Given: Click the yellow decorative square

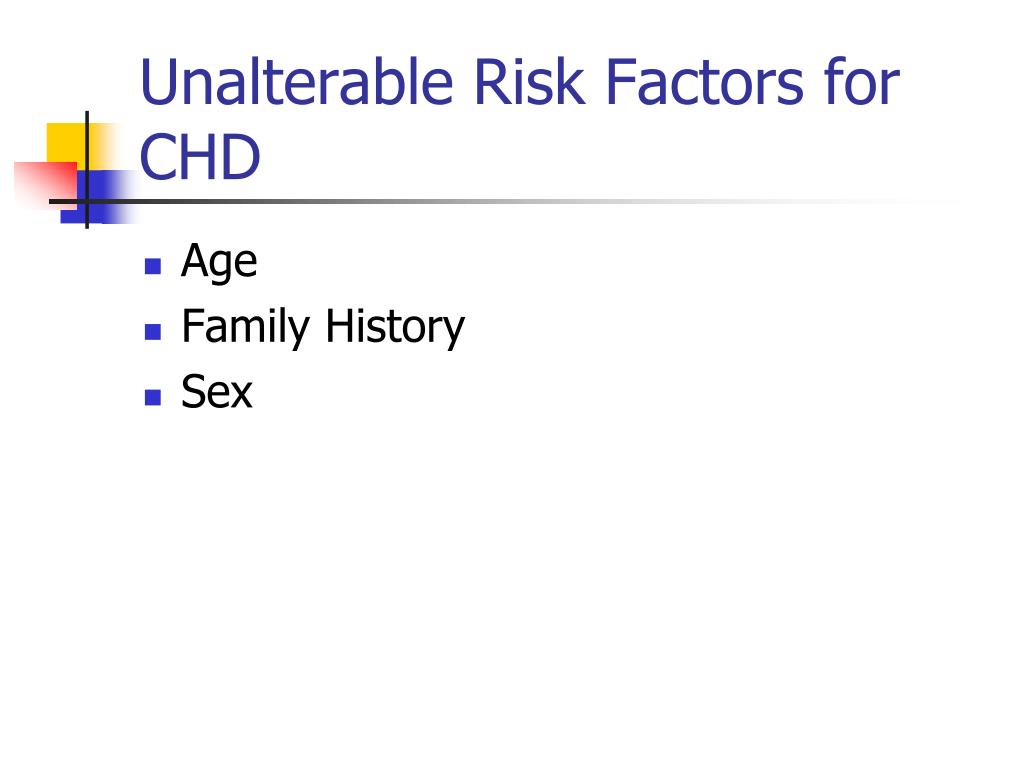Looking at the screenshot, I should point(67,142).
